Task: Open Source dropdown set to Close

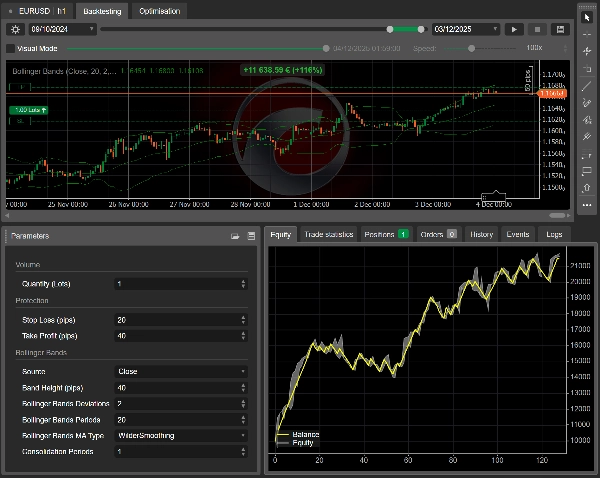Action: tap(181, 372)
